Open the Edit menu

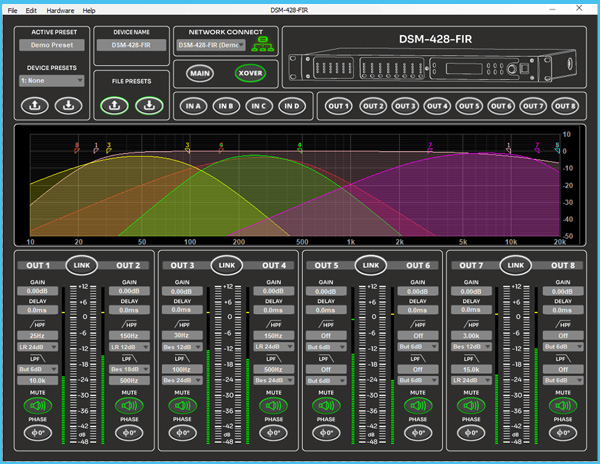pyautogui.click(x=32, y=9)
